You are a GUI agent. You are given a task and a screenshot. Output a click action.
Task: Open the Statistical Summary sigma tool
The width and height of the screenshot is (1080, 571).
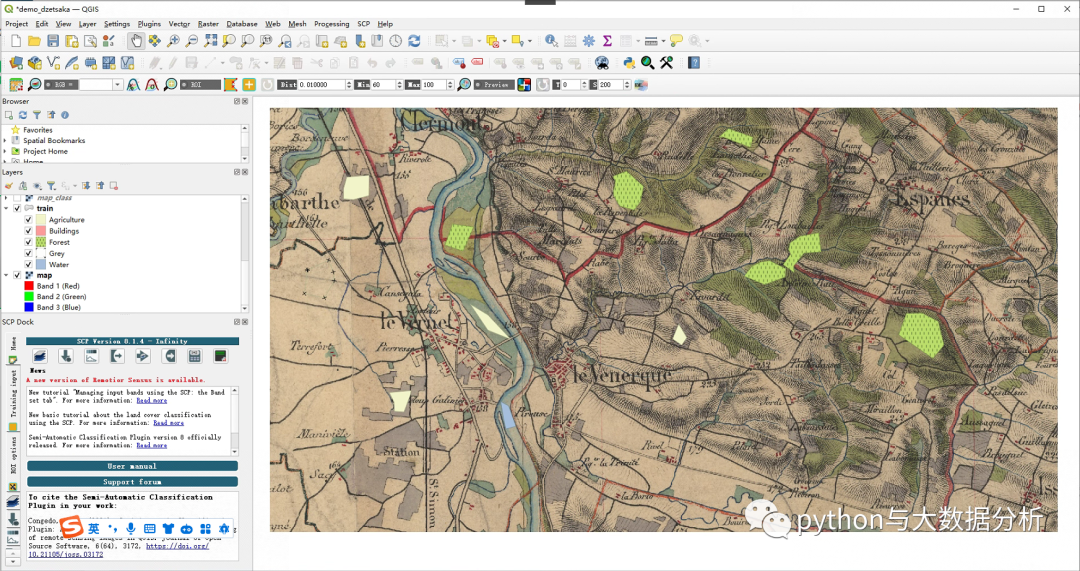[607, 41]
